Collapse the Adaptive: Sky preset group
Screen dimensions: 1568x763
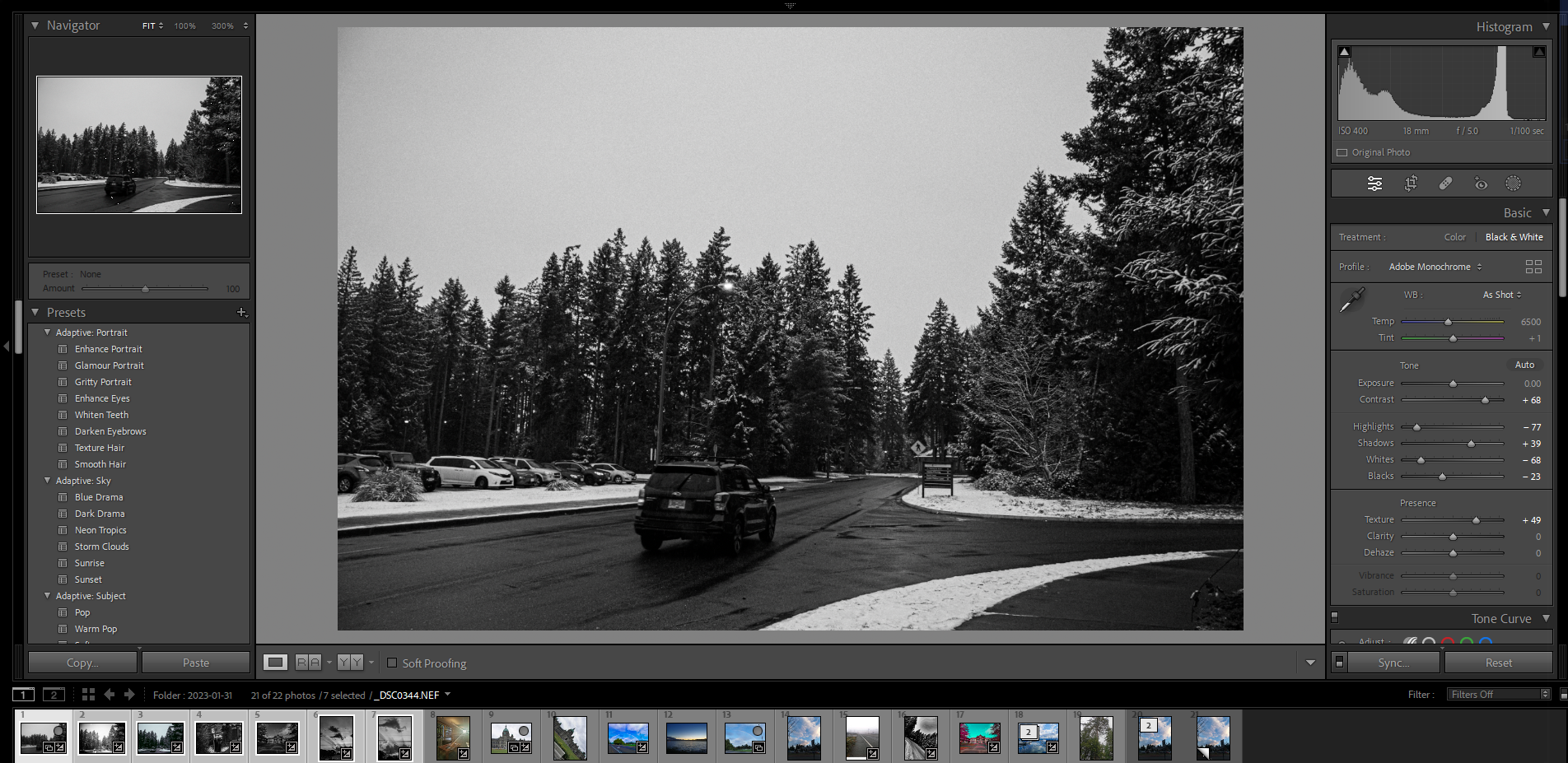pos(47,481)
